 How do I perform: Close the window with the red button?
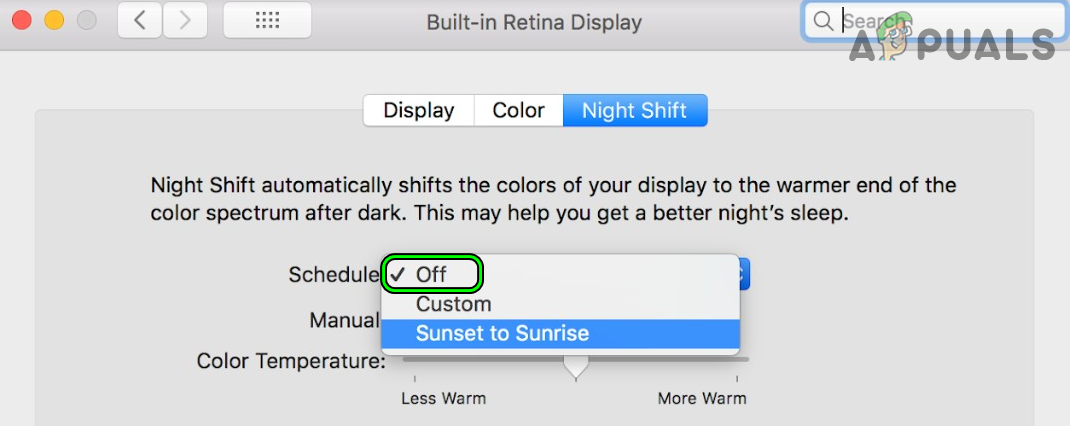tap(21, 20)
